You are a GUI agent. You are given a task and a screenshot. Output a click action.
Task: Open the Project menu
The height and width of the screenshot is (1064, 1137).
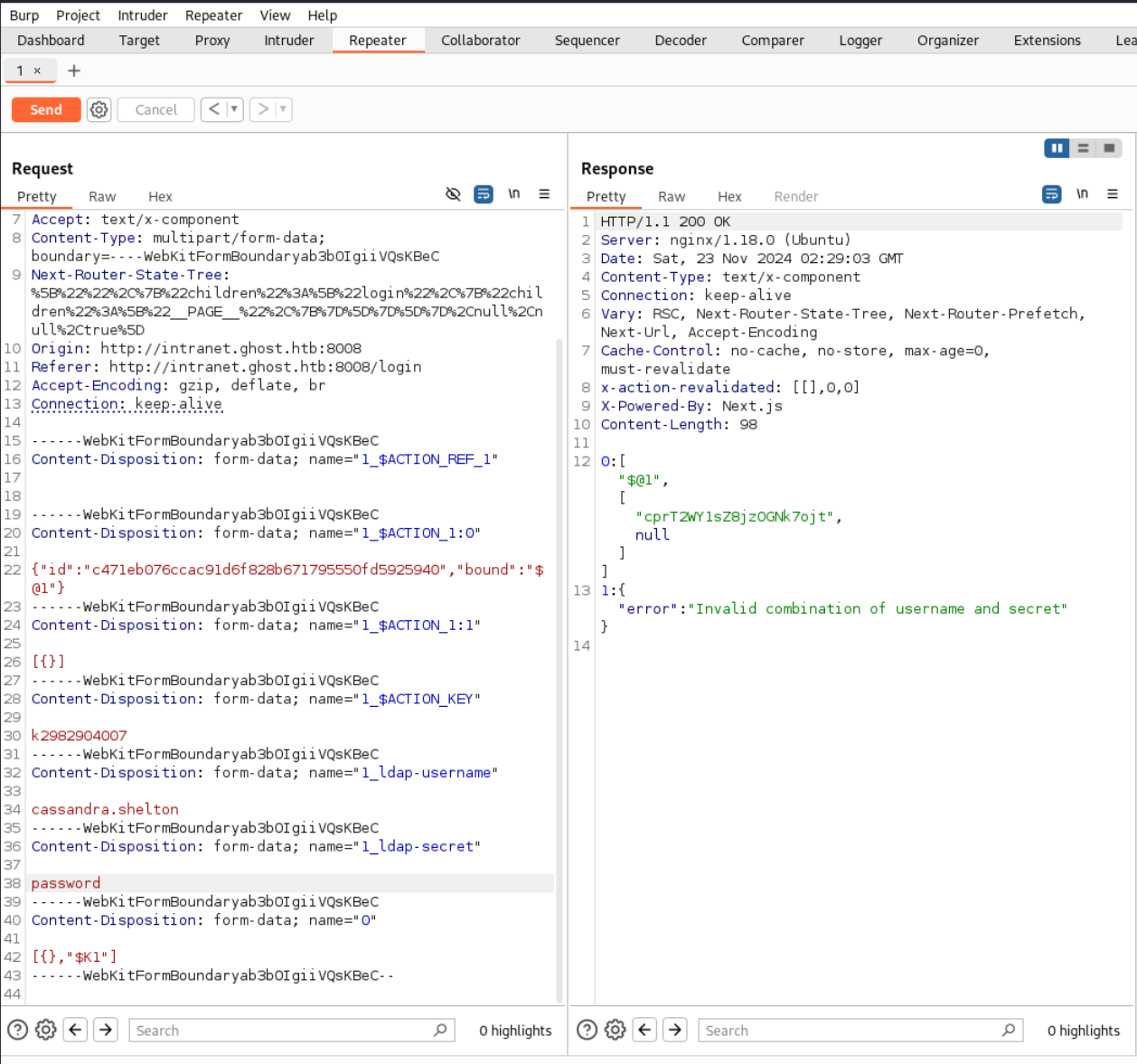point(78,15)
